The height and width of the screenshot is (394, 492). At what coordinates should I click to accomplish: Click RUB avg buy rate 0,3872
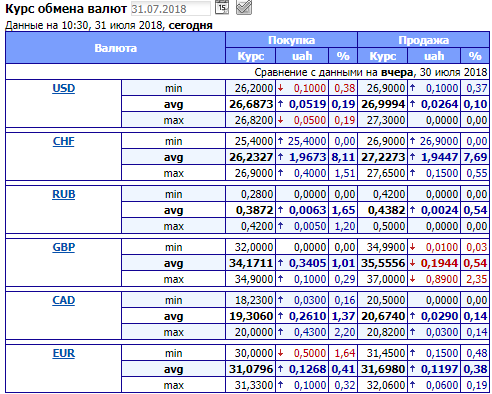(x=254, y=210)
